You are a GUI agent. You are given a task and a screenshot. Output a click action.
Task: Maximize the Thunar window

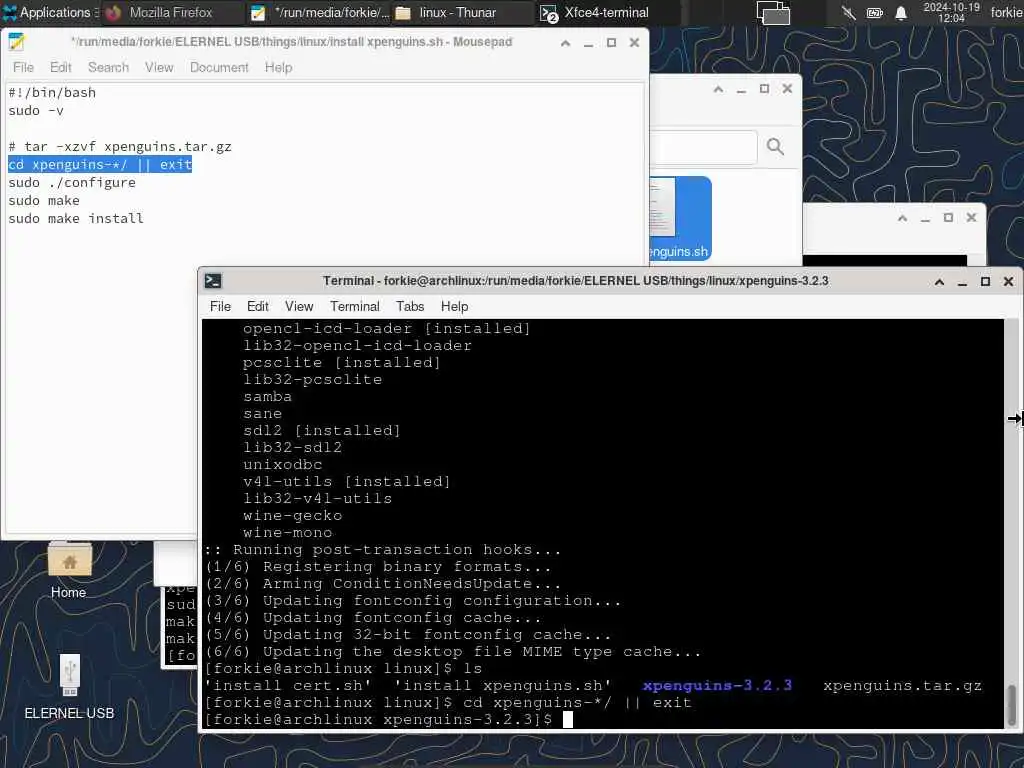point(764,89)
